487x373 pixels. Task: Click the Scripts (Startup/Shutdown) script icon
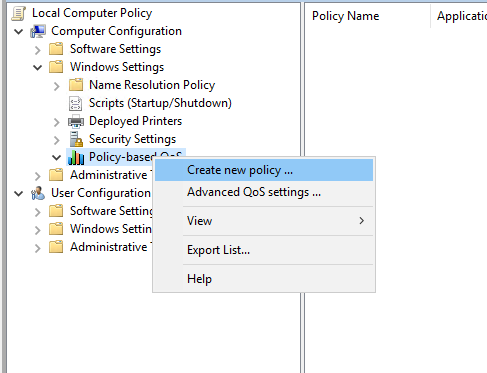coord(75,103)
